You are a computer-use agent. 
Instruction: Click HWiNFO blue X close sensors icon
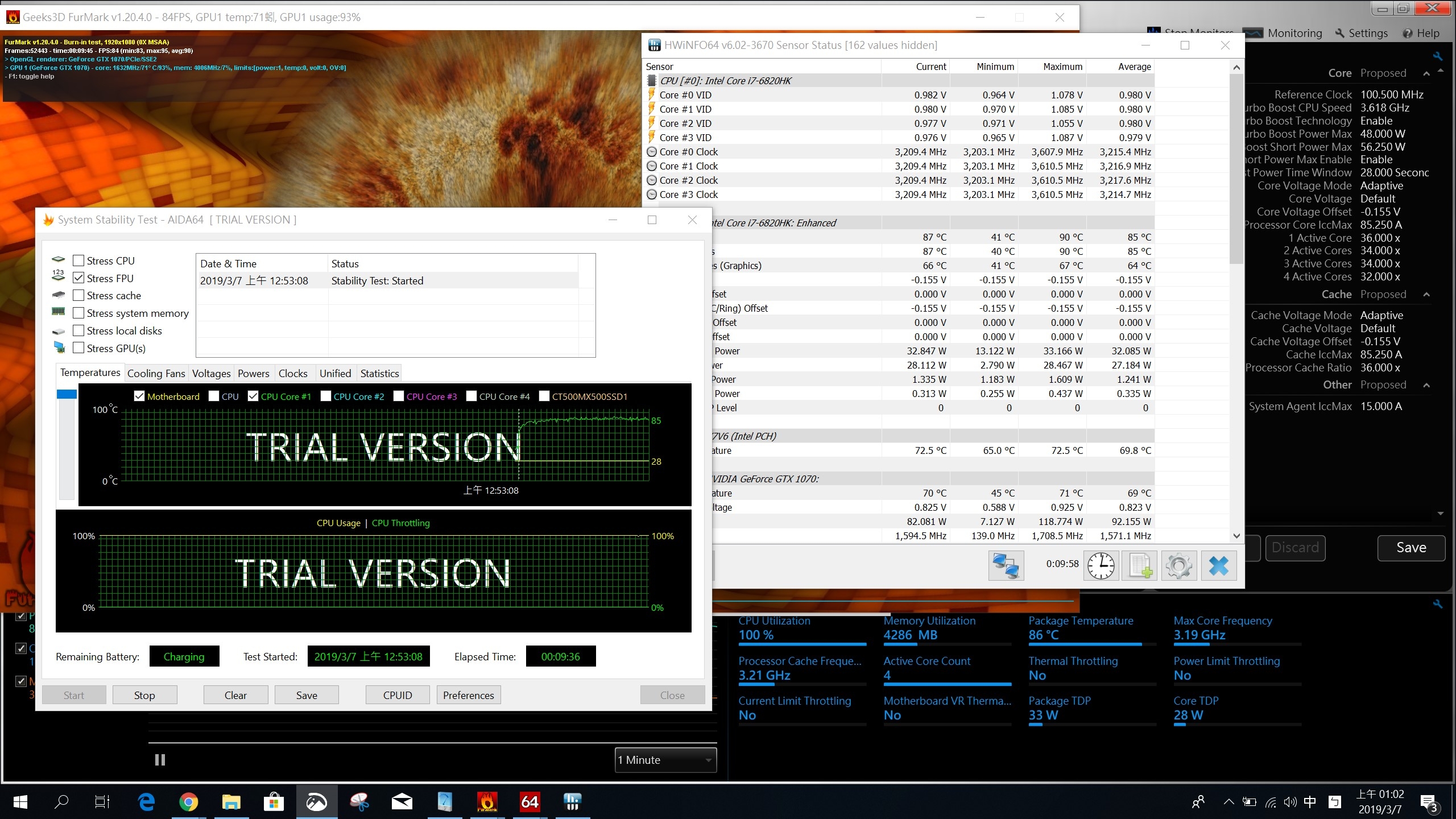click(1218, 565)
